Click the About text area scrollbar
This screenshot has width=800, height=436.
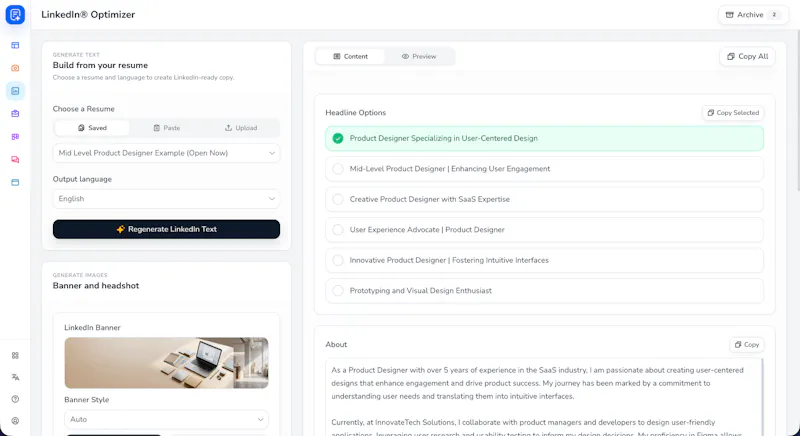(x=762, y=397)
